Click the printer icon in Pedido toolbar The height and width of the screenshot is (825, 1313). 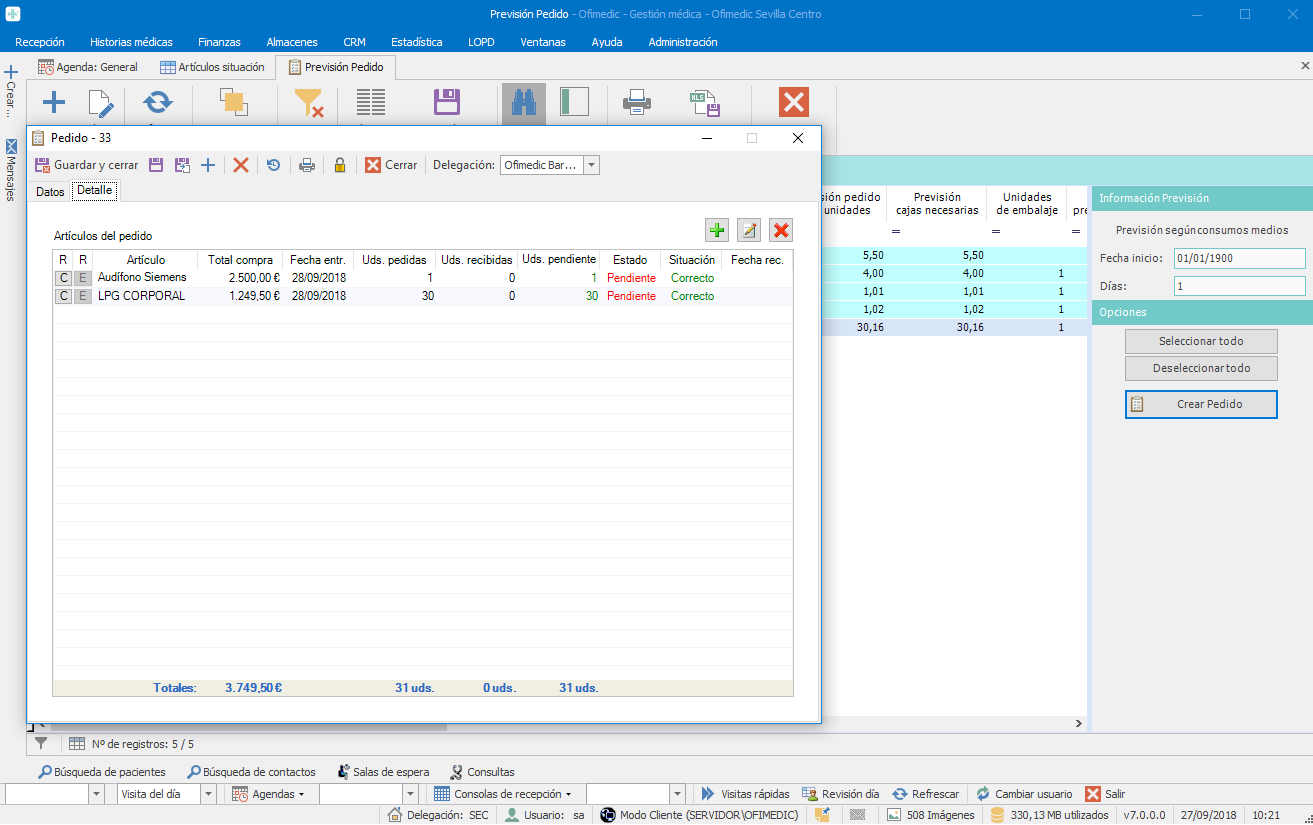[307, 165]
